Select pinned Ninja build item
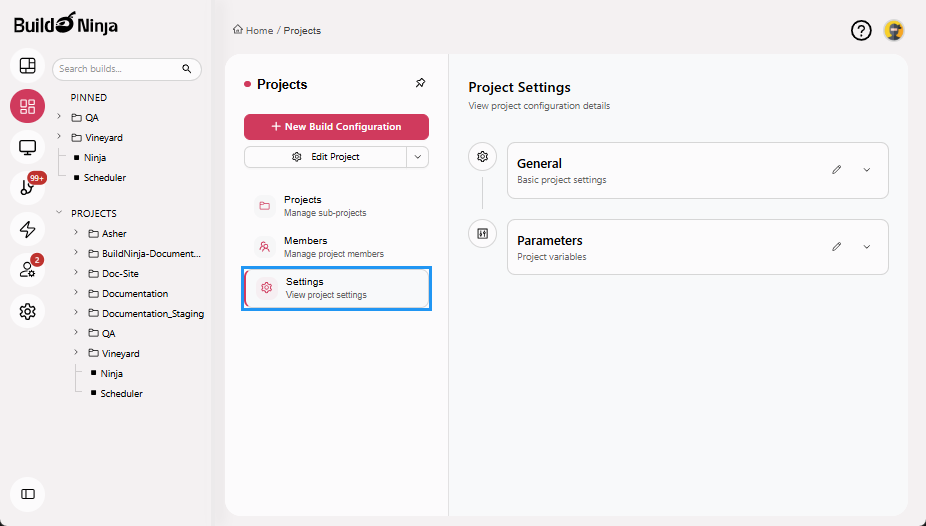 tap(94, 158)
